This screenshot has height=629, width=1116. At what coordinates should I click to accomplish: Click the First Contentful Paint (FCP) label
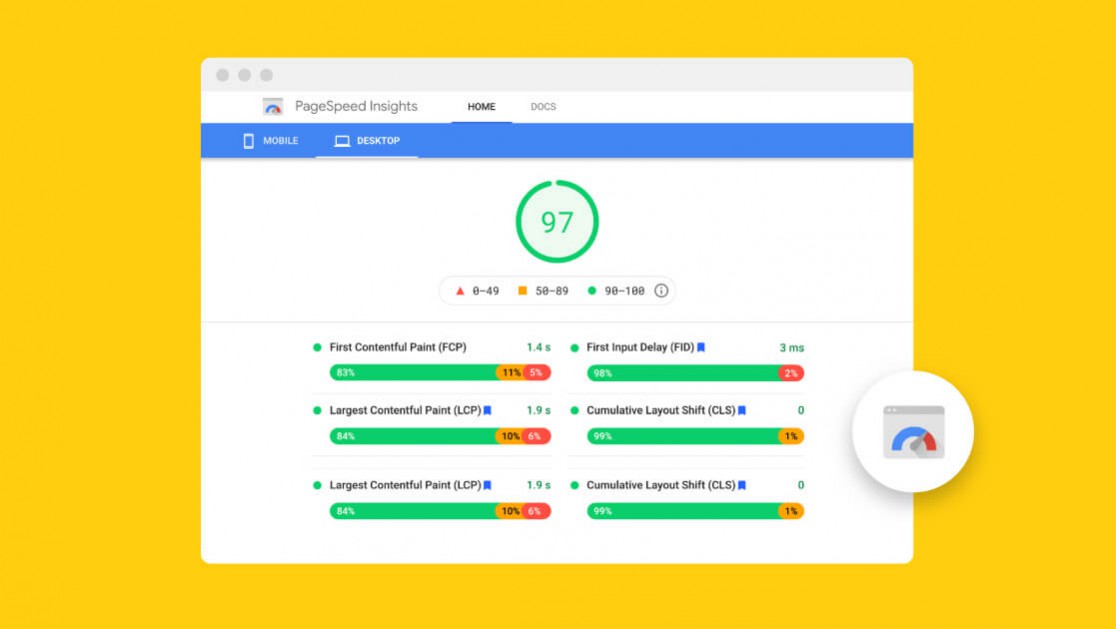[x=398, y=347]
